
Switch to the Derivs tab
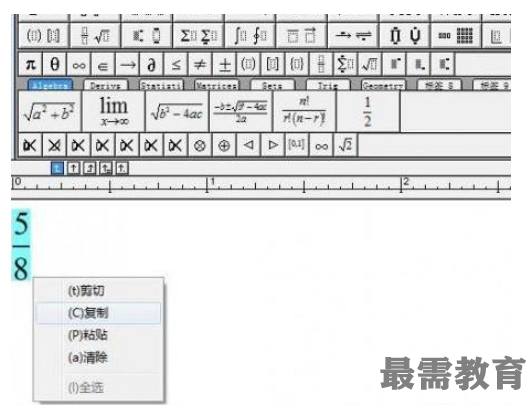click(x=106, y=85)
